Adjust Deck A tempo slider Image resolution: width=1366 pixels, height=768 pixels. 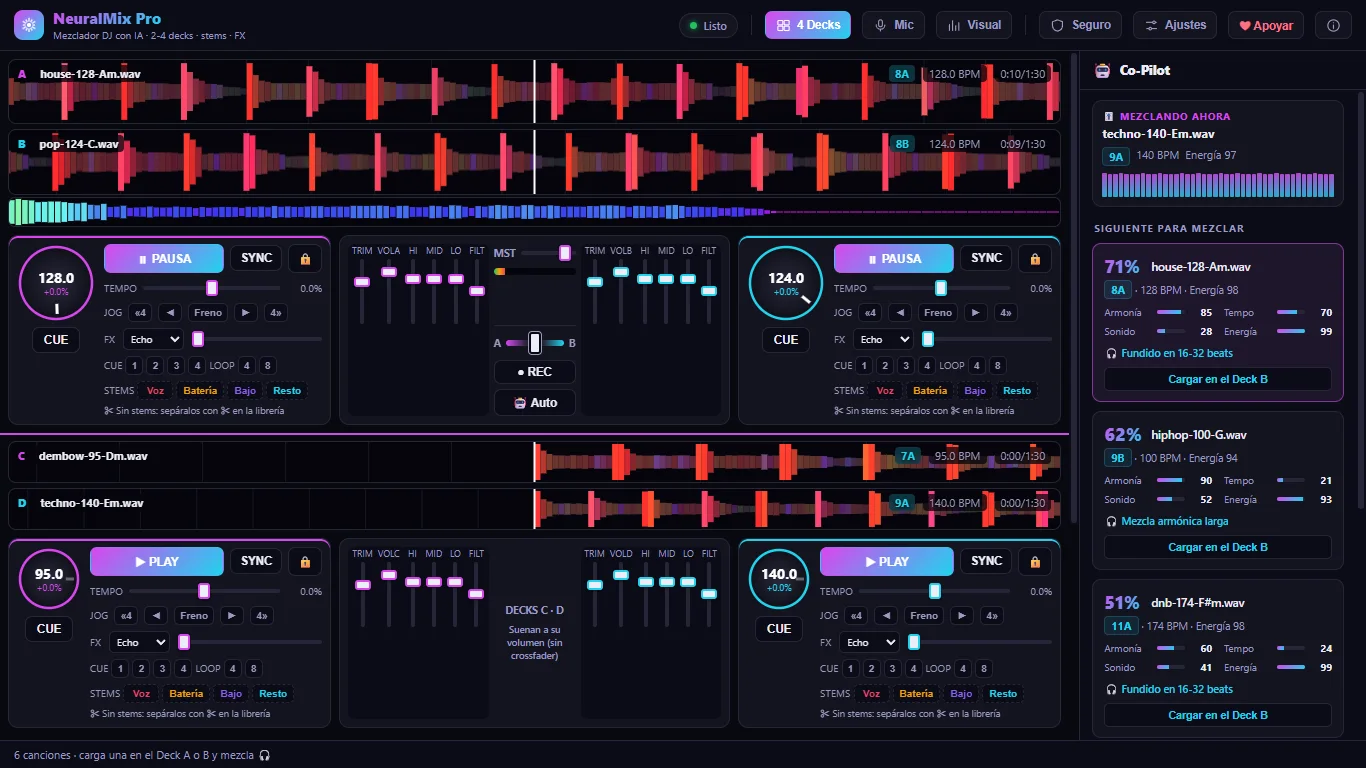[211, 288]
